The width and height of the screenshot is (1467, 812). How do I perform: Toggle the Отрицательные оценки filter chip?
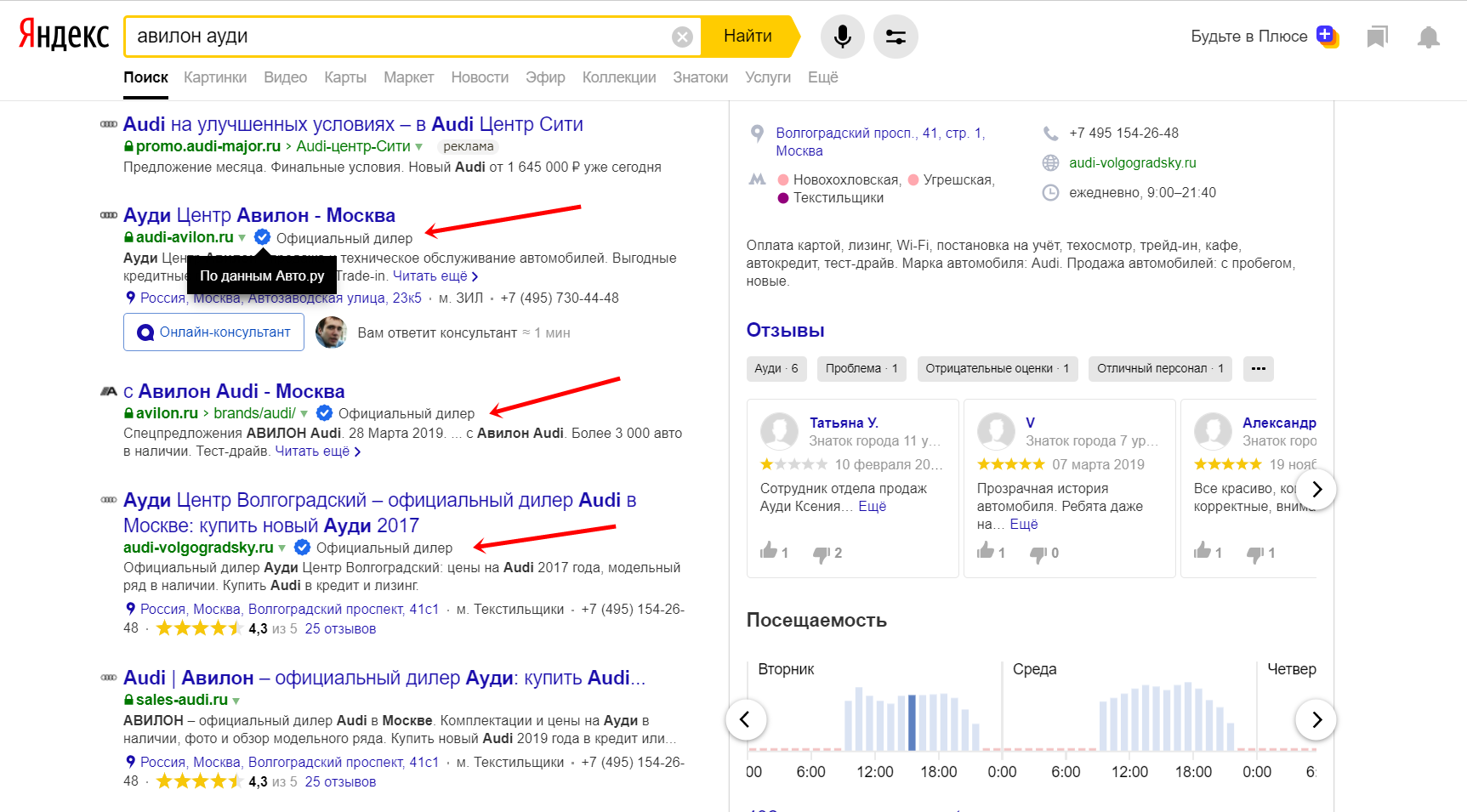(x=997, y=368)
